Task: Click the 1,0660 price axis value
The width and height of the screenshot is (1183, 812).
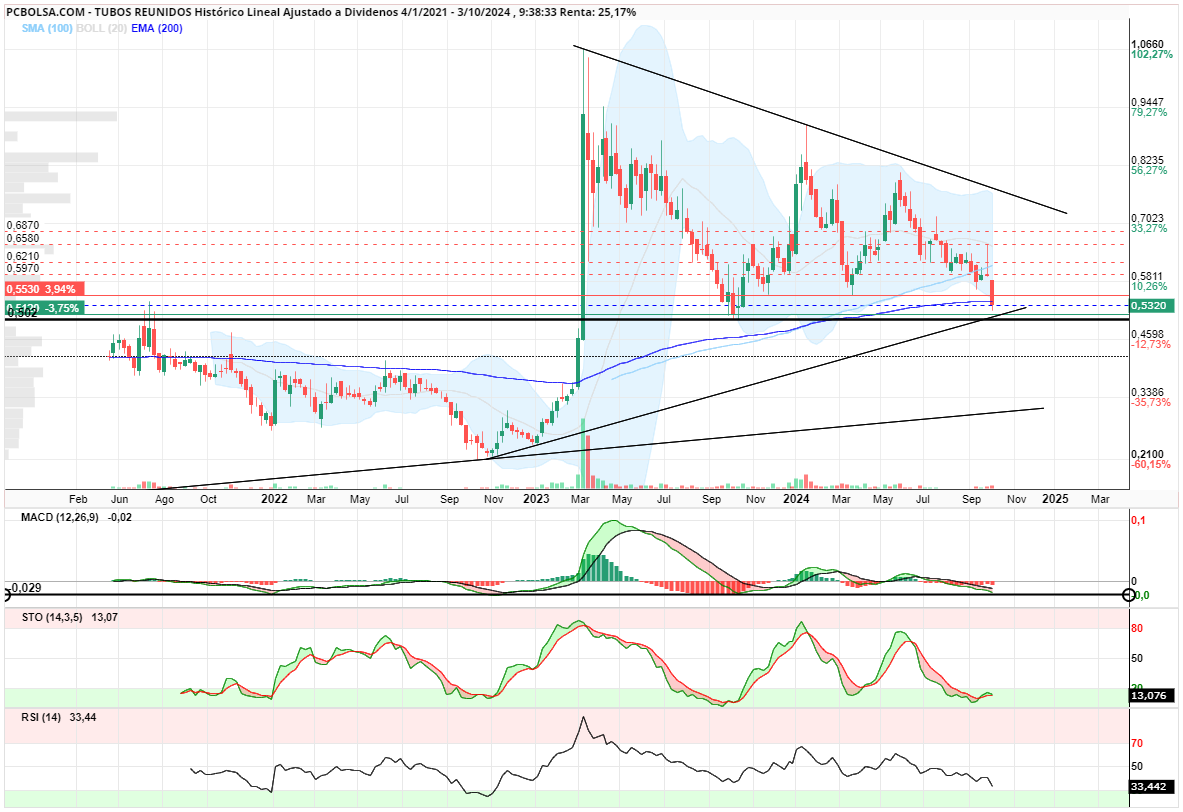Action: coord(1148,44)
